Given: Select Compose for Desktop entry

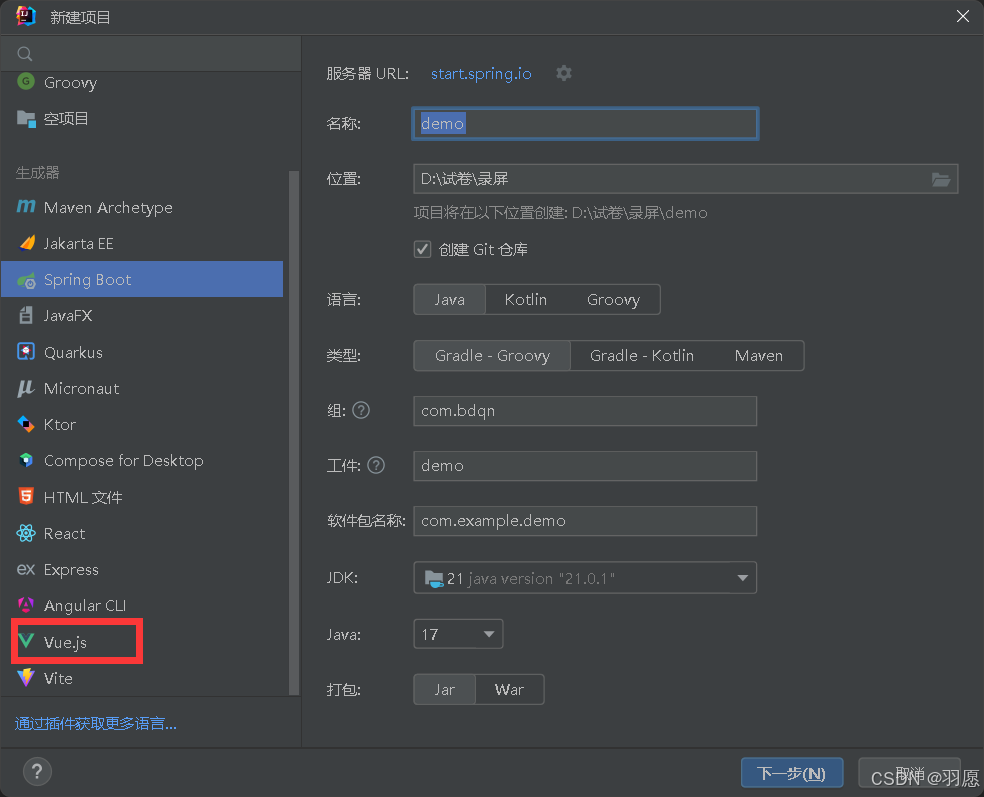Looking at the screenshot, I should coord(142,460).
